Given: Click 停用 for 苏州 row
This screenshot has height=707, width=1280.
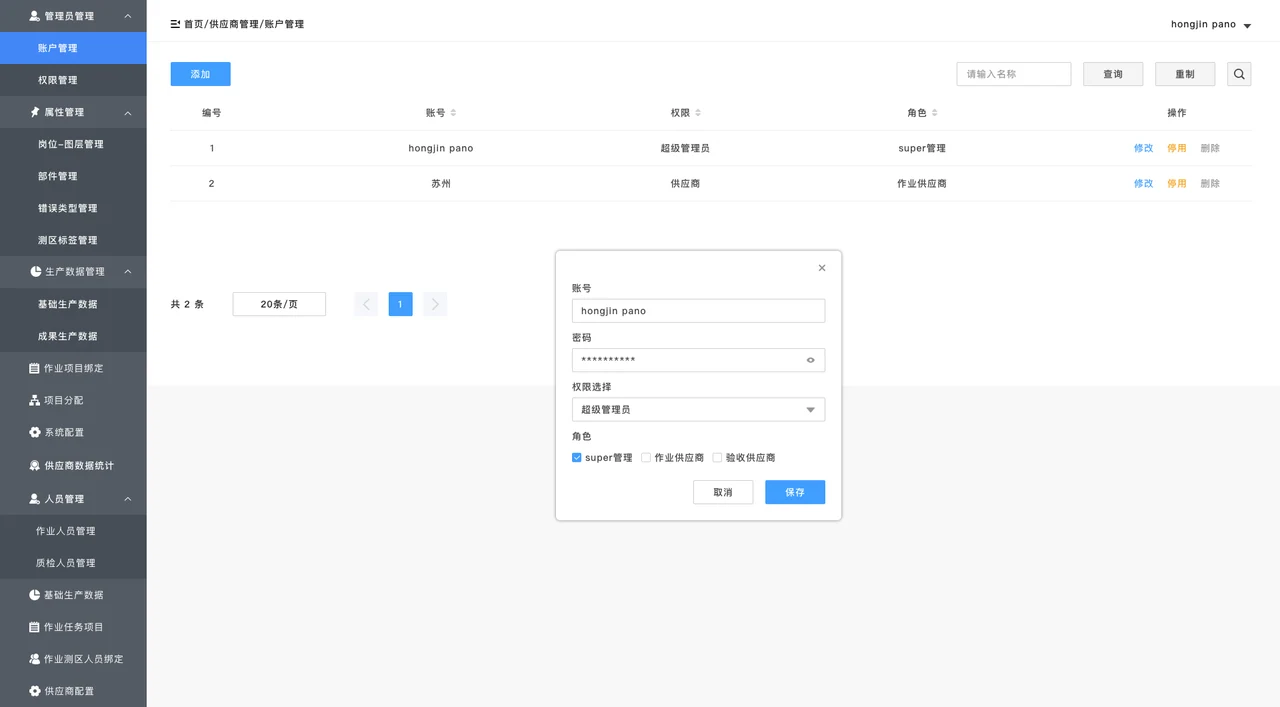Looking at the screenshot, I should tap(1177, 183).
